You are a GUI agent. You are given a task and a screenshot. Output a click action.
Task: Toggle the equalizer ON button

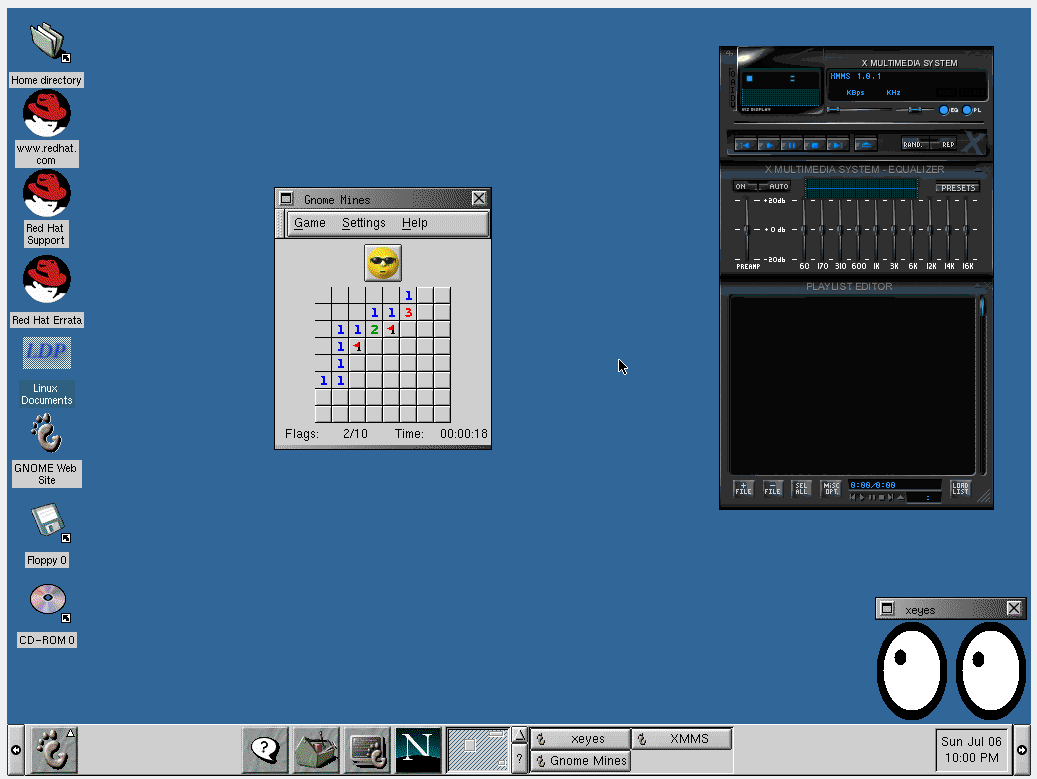point(741,187)
